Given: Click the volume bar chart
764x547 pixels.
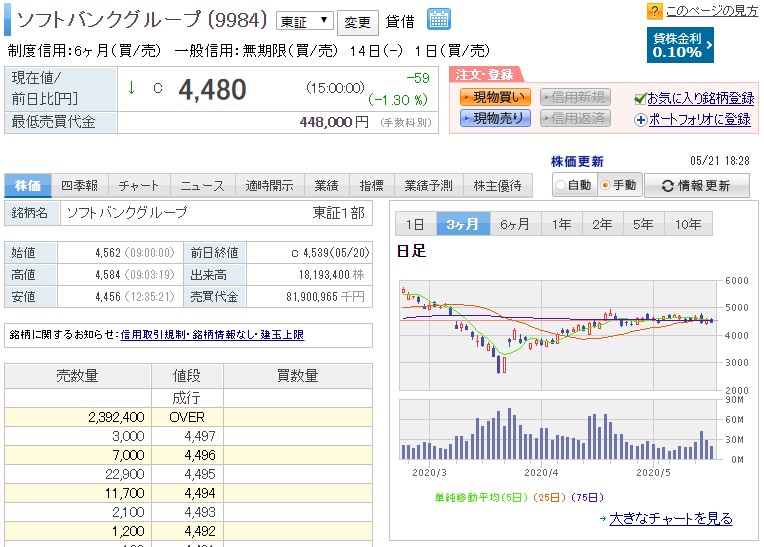Looking at the screenshot, I should [x=559, y=430].
